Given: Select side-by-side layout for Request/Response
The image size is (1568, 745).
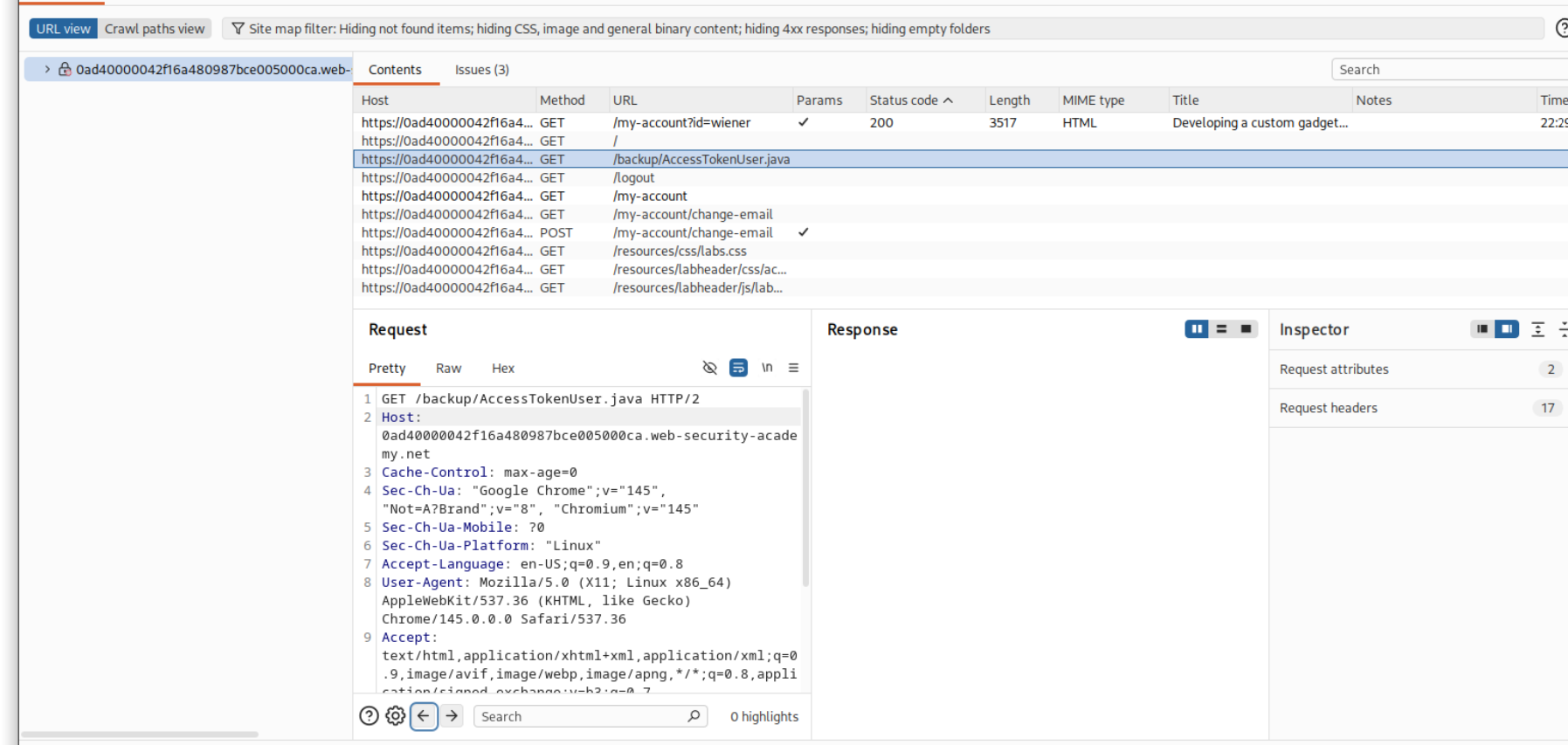Looking at the screenshot, I should pyautogui.click(x=1197, y=329).
